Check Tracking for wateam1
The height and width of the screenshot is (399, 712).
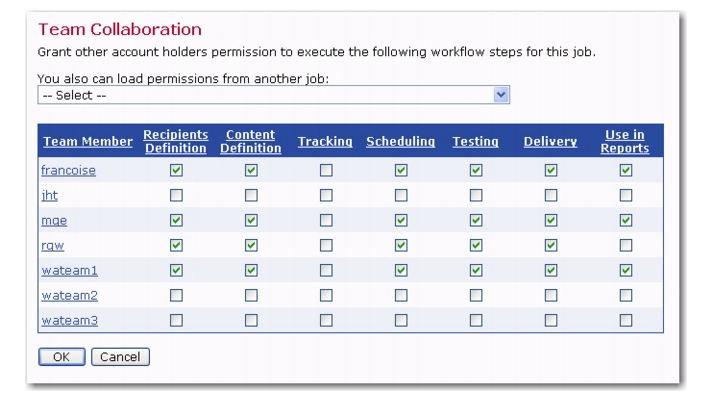coord(326,270)
